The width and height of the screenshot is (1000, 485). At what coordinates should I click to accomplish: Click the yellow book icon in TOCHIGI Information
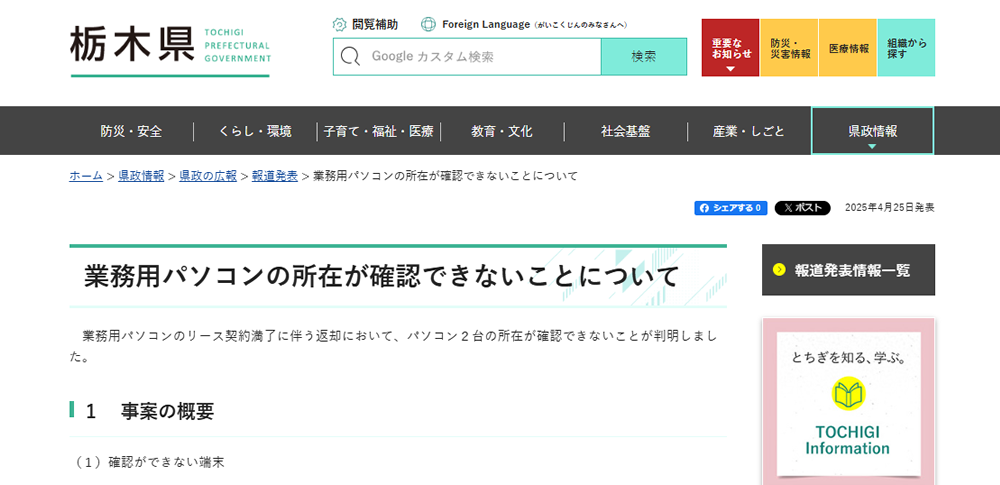[848, 393]
